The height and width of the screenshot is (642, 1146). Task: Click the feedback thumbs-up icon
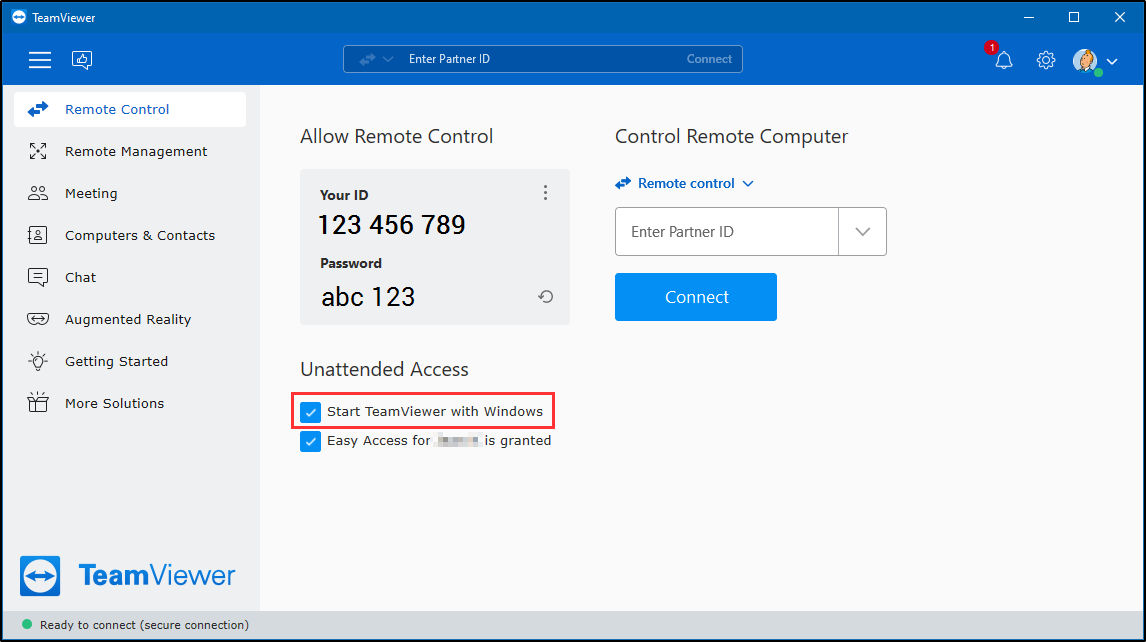click(x=82, y=60)
